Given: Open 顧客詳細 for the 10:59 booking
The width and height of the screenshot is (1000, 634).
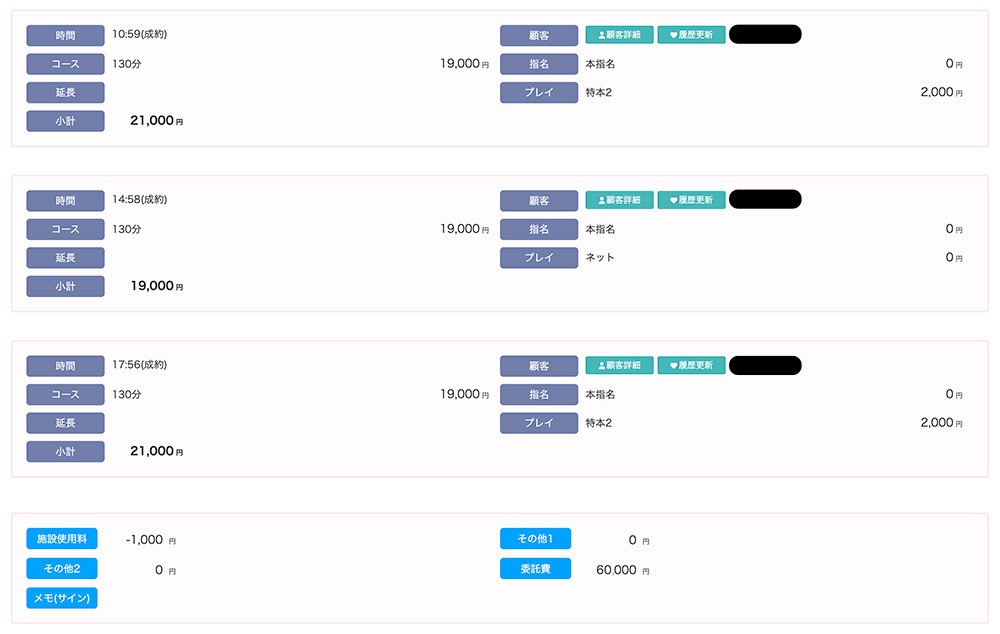Looking at the screenshot, I should click(619, 35).
